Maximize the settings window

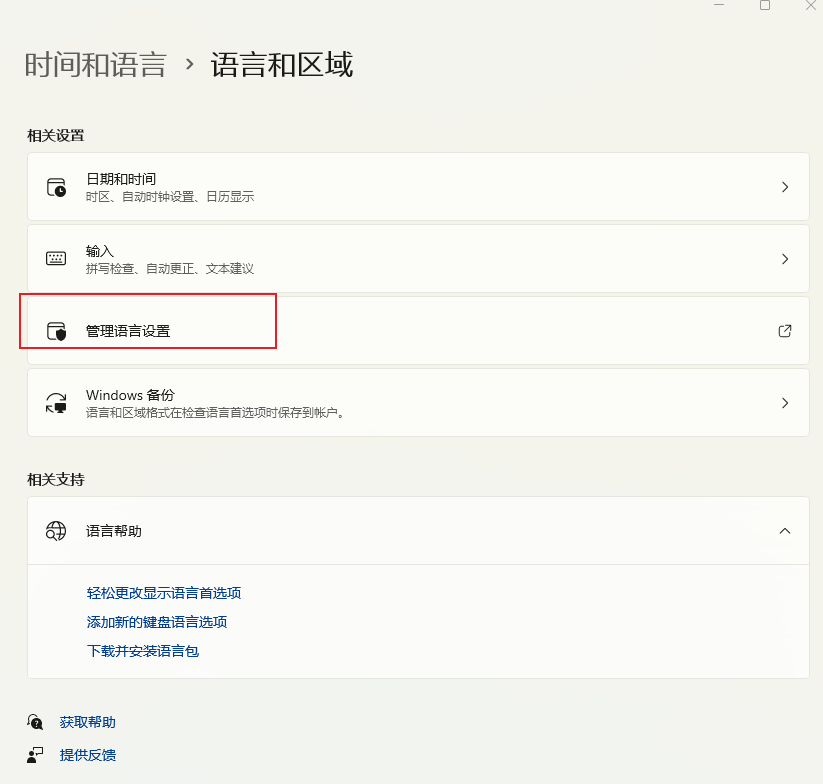click(x=765, y=5)
